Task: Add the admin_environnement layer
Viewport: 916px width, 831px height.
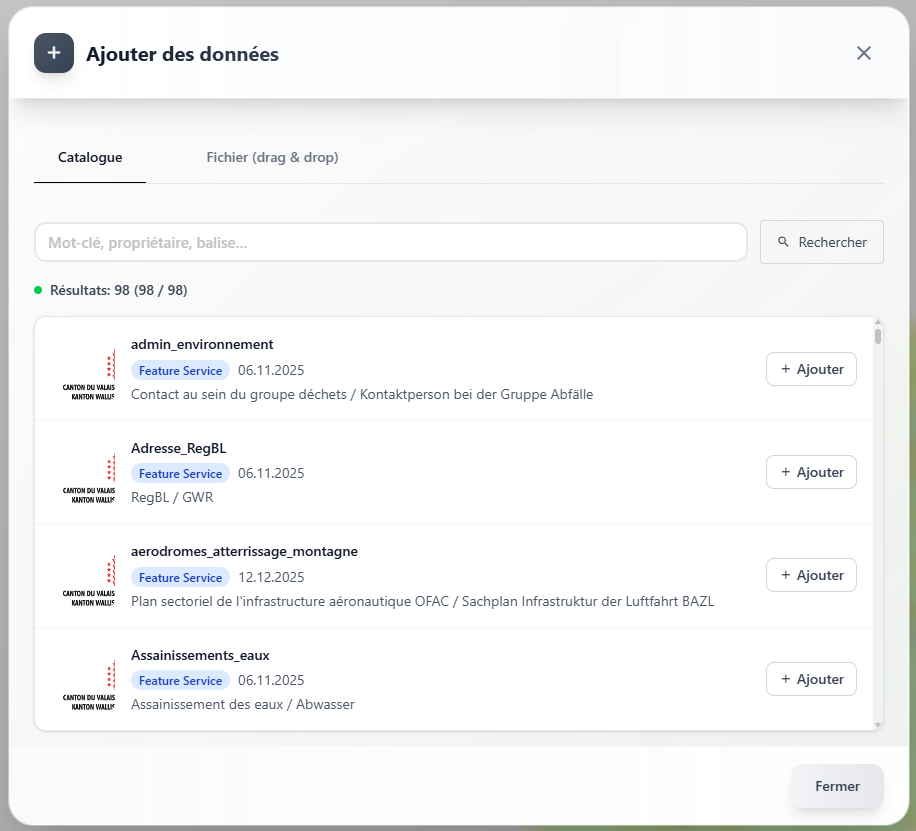Action: pyautogui.click(x=811, y=369)
